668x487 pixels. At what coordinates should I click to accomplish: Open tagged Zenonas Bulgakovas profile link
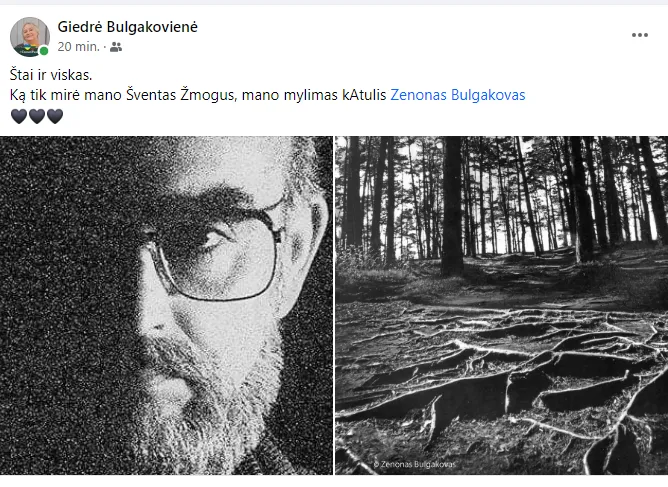tap(458, 95)
